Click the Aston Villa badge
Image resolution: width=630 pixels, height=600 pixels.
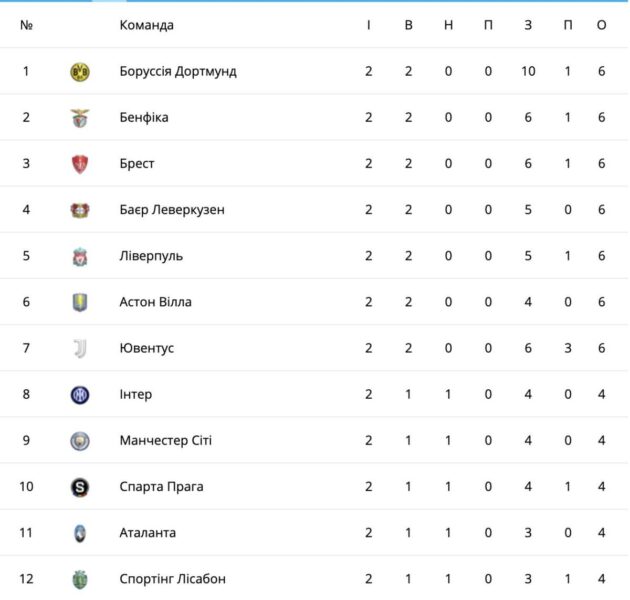click(x=80, y=302)
